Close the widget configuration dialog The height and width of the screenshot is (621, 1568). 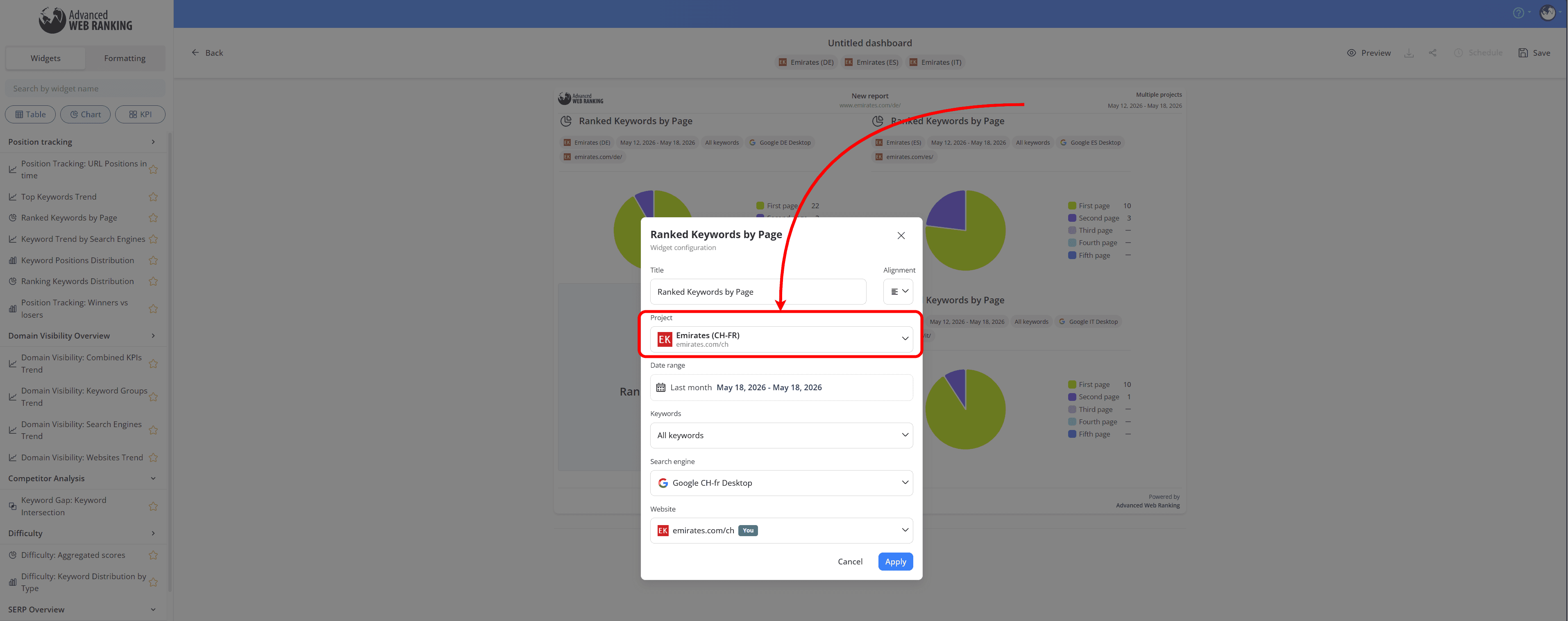click(x=901, y=236)
